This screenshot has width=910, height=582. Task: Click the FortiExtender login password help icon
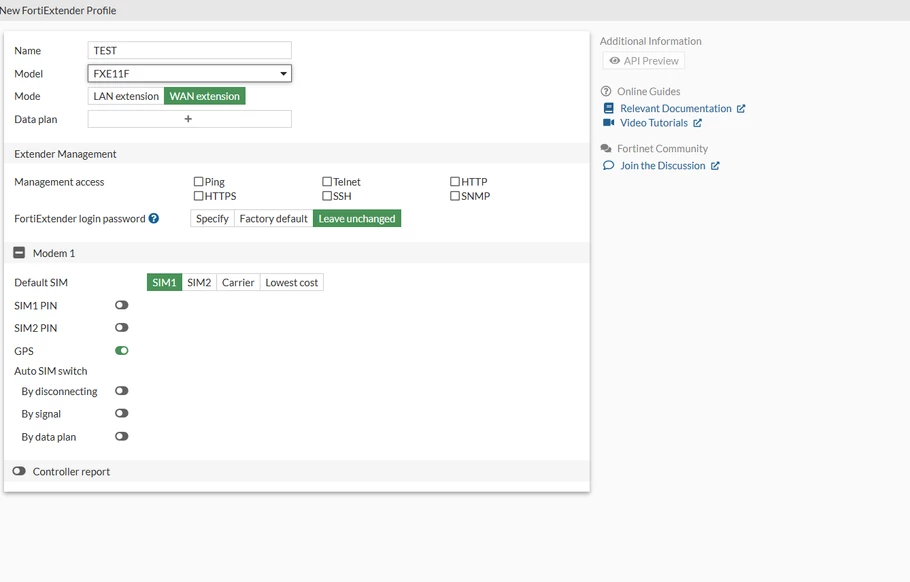pos(154,219)
